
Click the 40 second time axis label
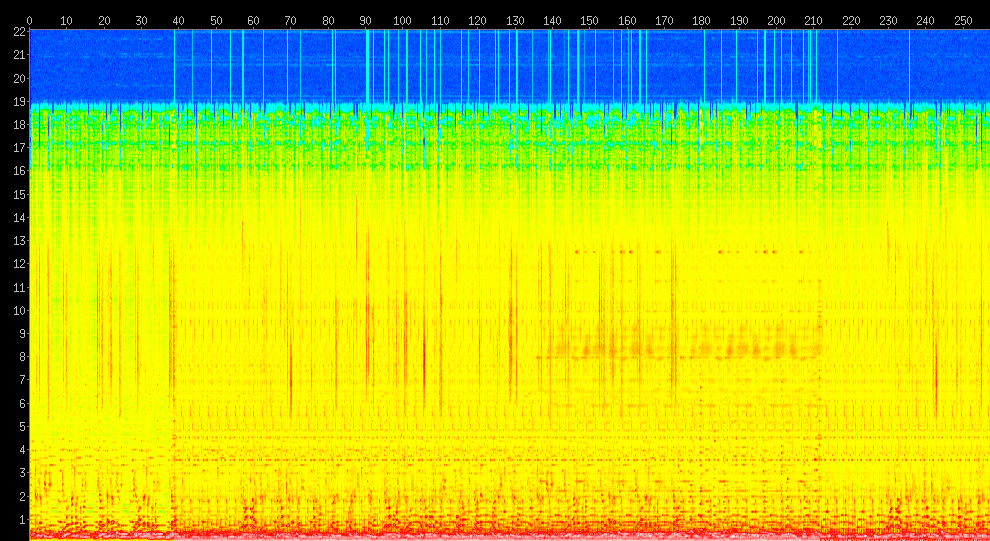click(x=178, y=20)
